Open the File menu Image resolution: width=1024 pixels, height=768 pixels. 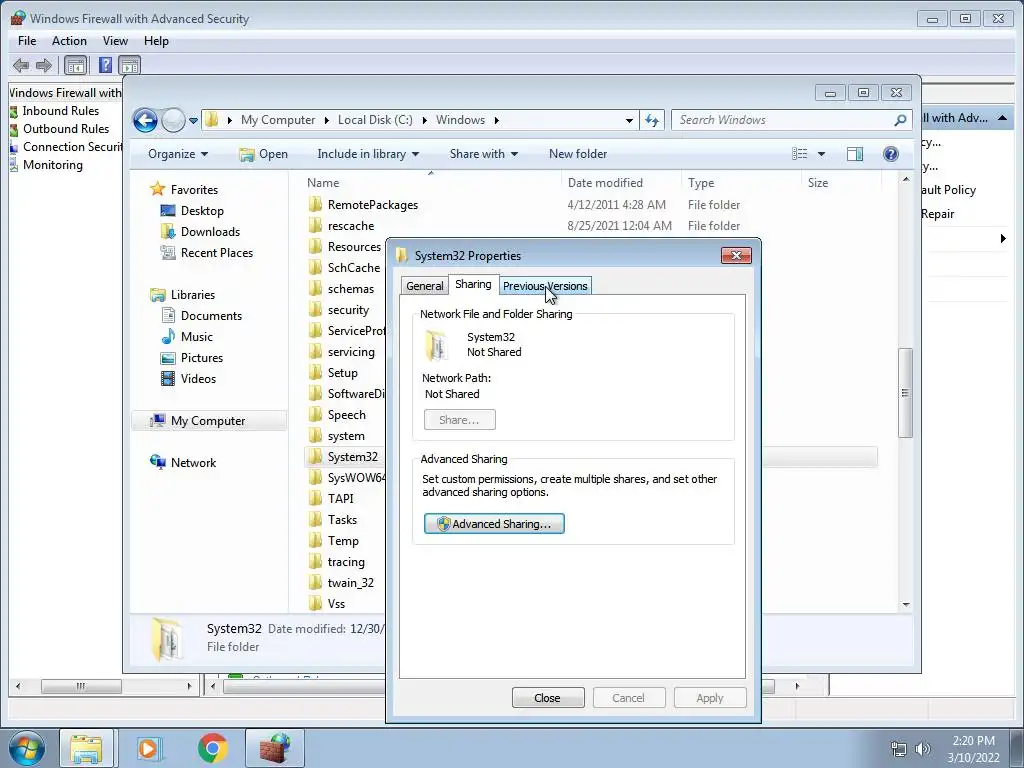[27, 40]
